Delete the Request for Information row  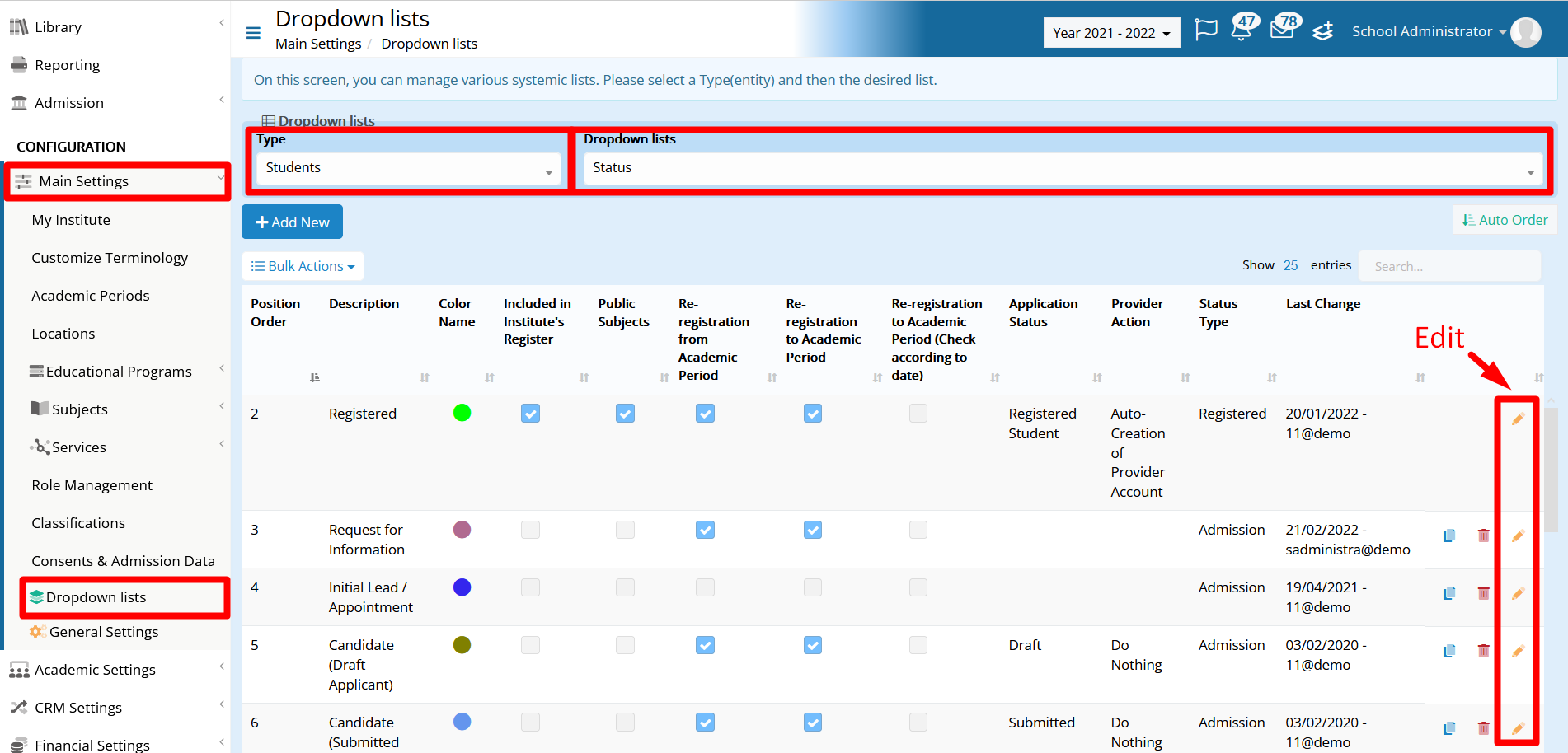pos(1483,536)
